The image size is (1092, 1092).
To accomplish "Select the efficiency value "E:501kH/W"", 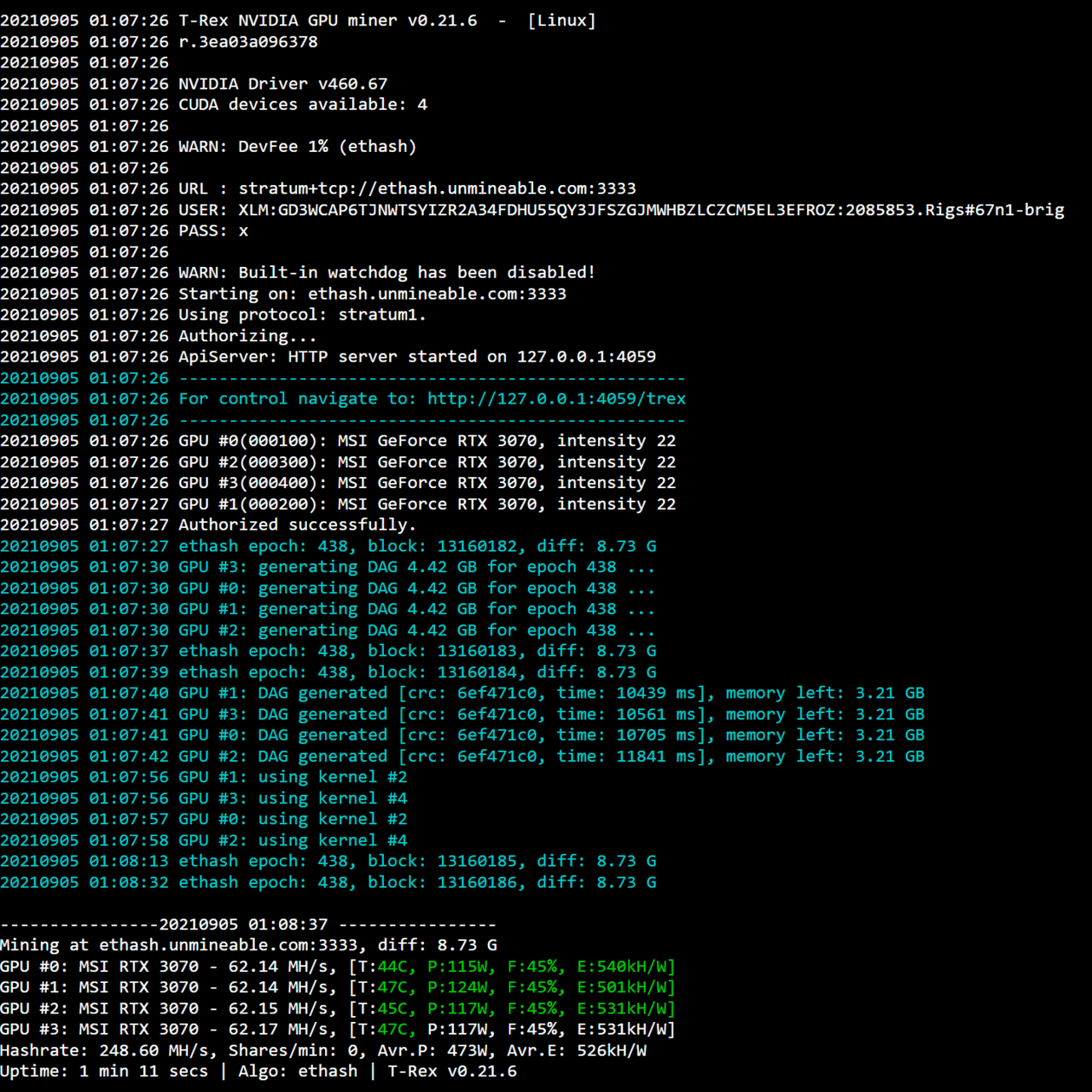I will [621, 987].
